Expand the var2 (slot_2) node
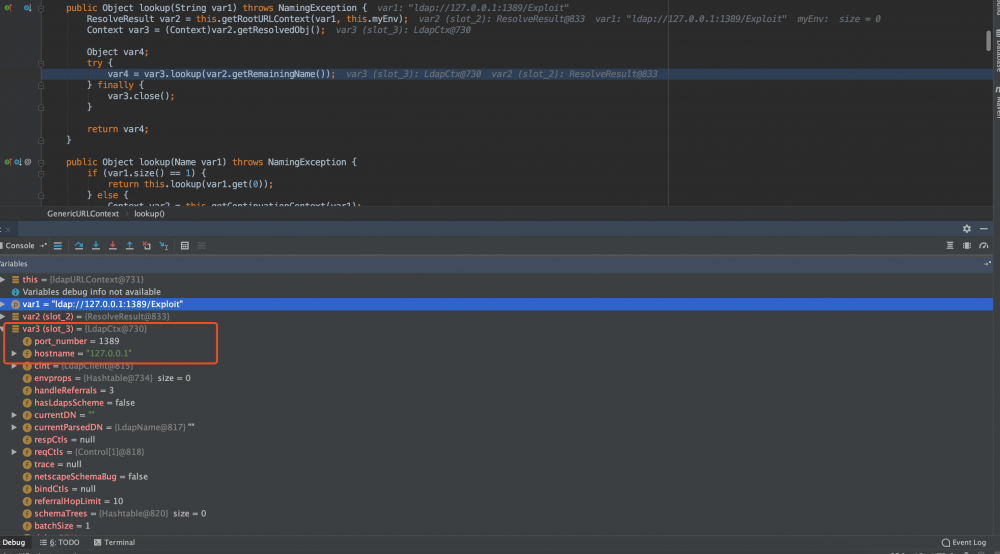This screenshot has height=554, width=1000. [3, 316]
